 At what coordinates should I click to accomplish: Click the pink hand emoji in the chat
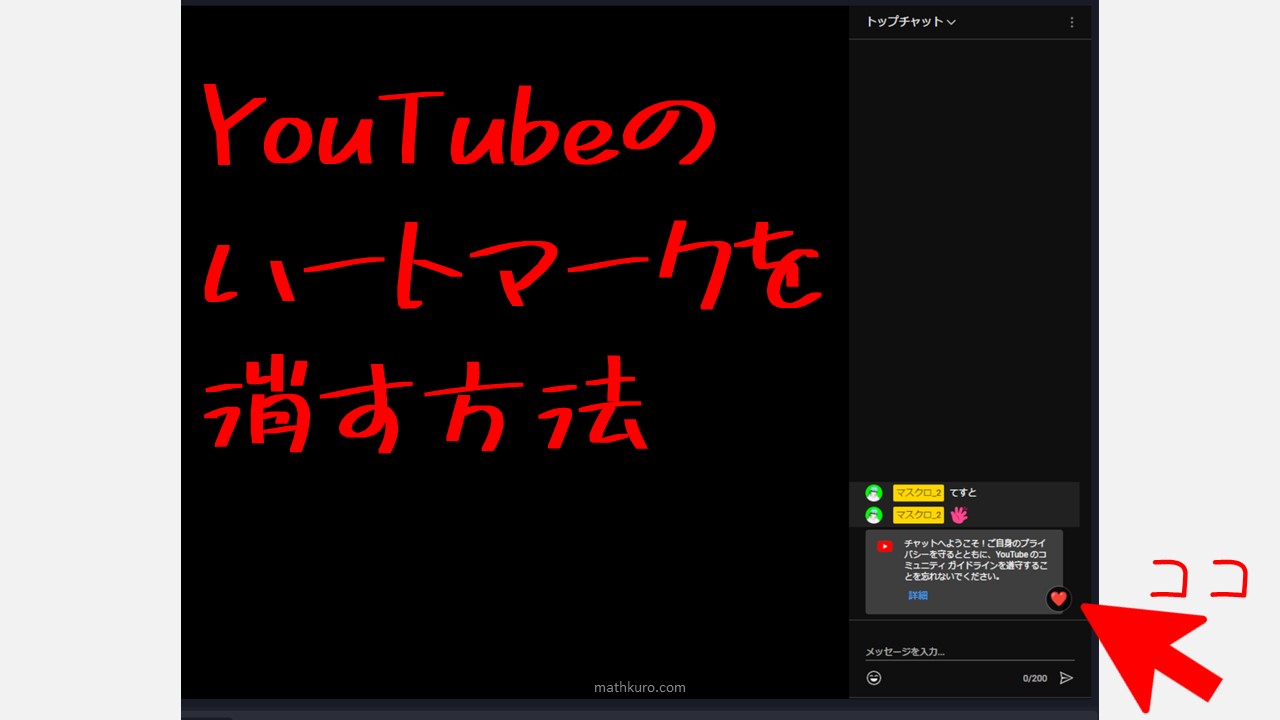(x=958, y=514)
